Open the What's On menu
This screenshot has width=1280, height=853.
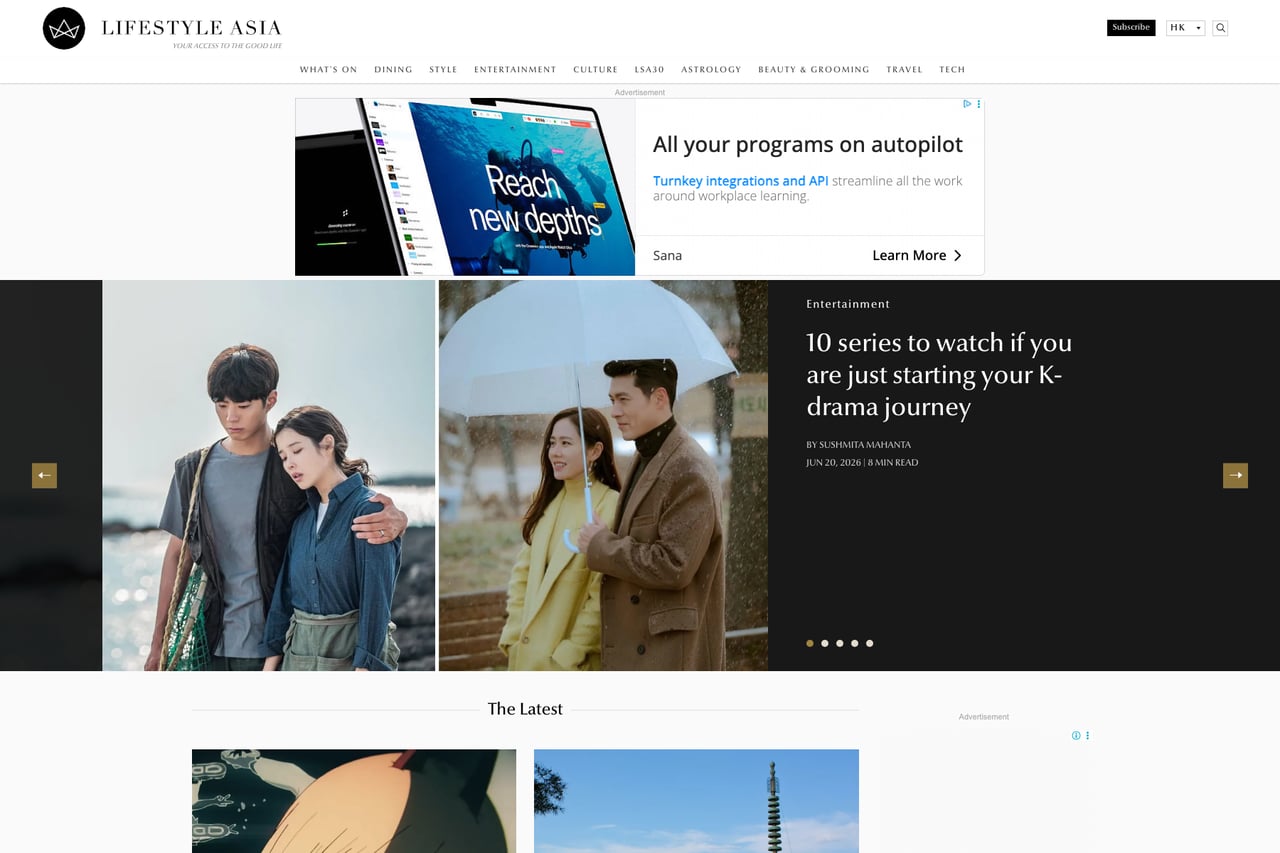(328, 70)
